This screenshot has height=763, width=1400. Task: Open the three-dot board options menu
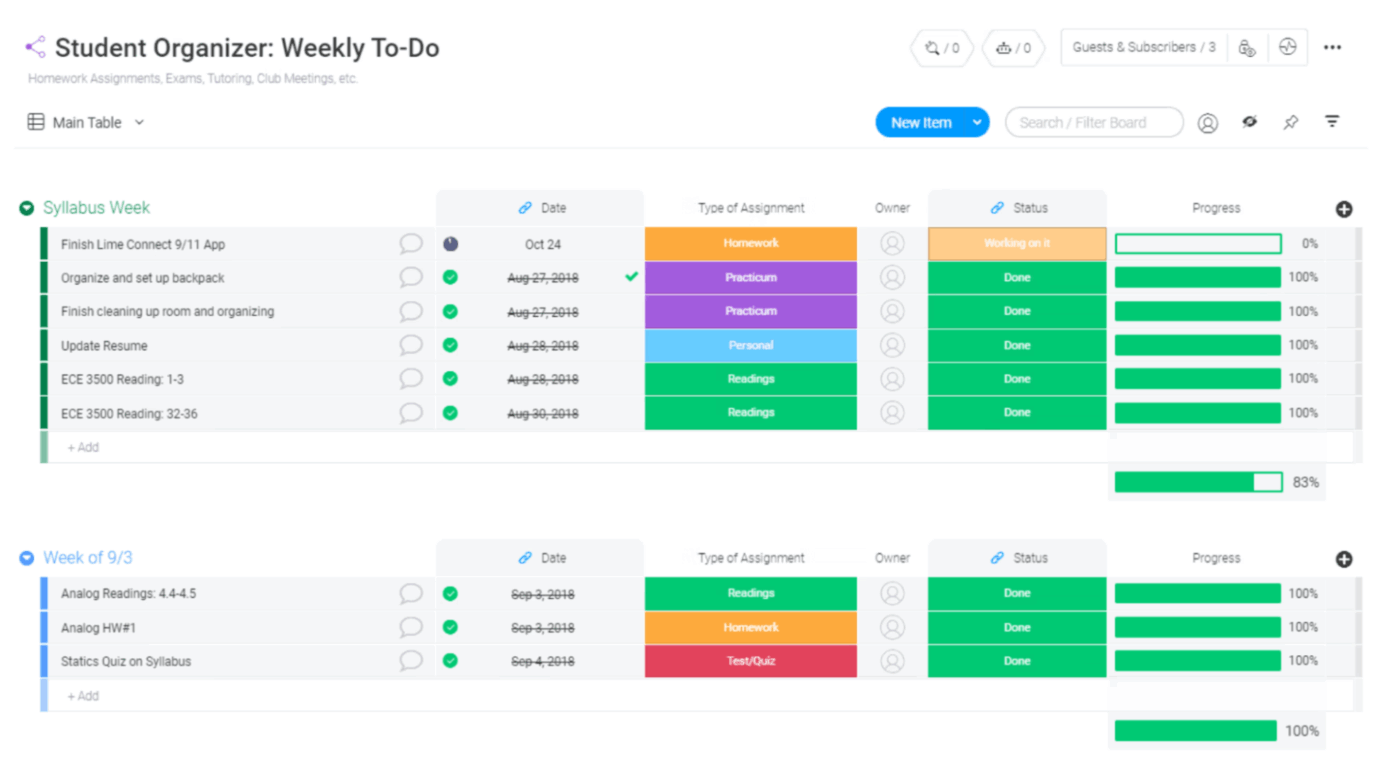click(x=1332, y=47)
